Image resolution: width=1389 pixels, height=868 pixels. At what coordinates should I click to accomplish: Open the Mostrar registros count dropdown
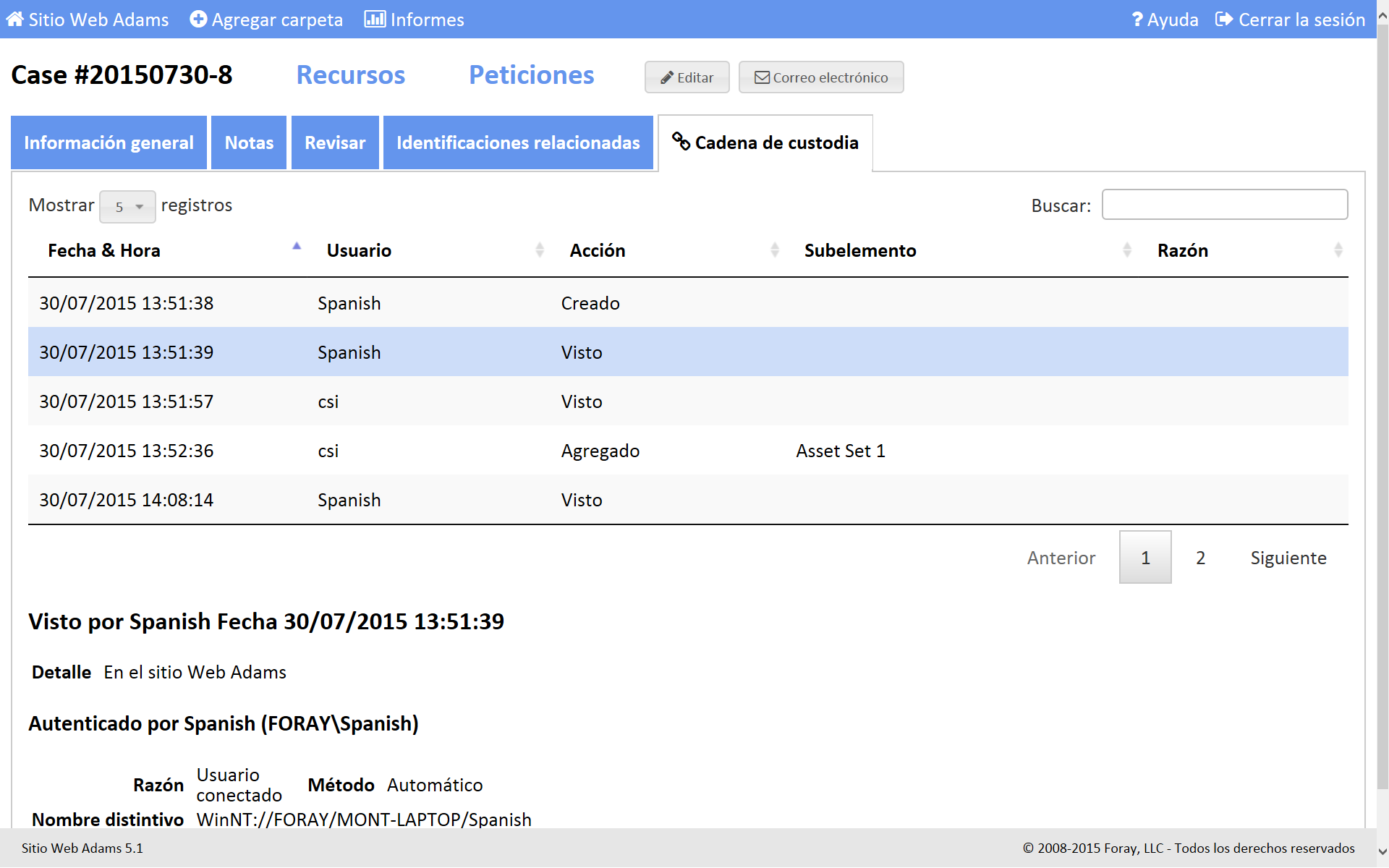point(127,207)
